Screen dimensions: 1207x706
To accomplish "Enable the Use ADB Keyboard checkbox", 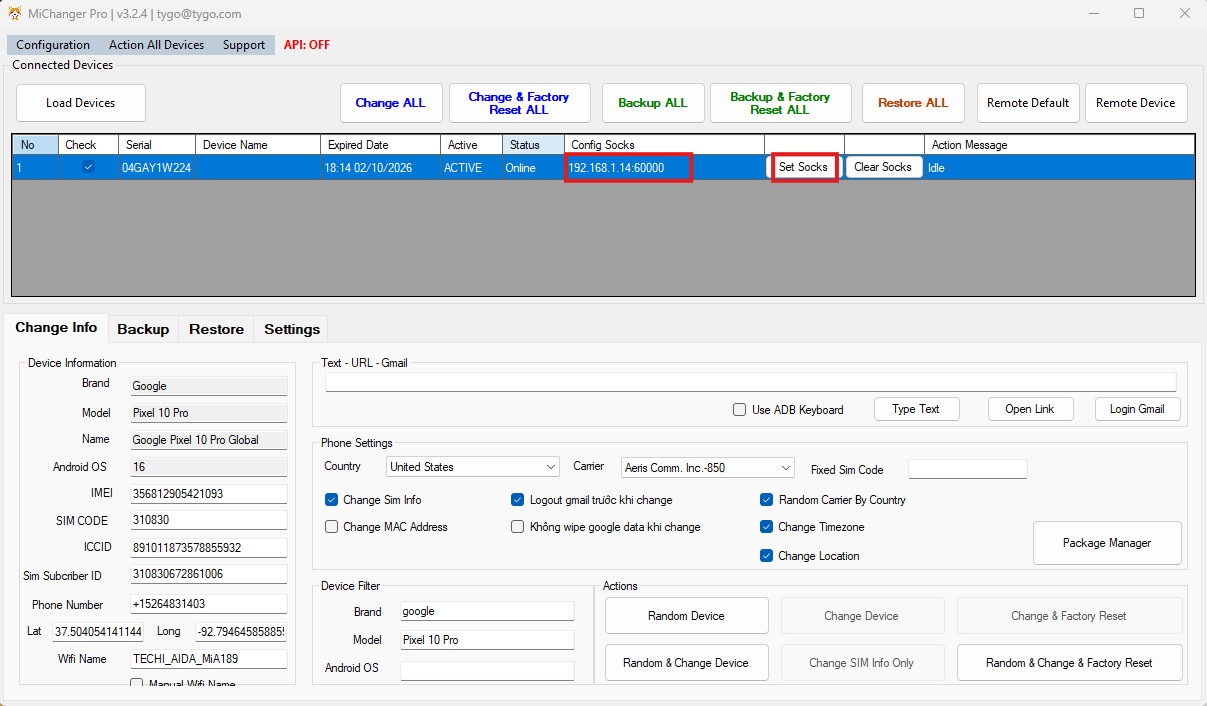I will 740,409.
